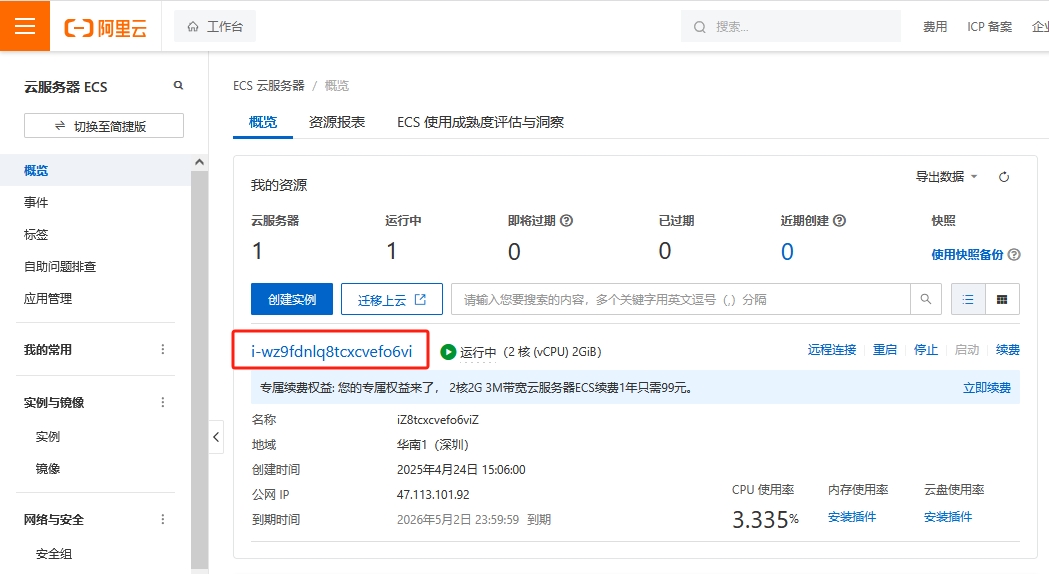Click the instance search magnifier icon
1049x574 pixels.
(926, 299)
